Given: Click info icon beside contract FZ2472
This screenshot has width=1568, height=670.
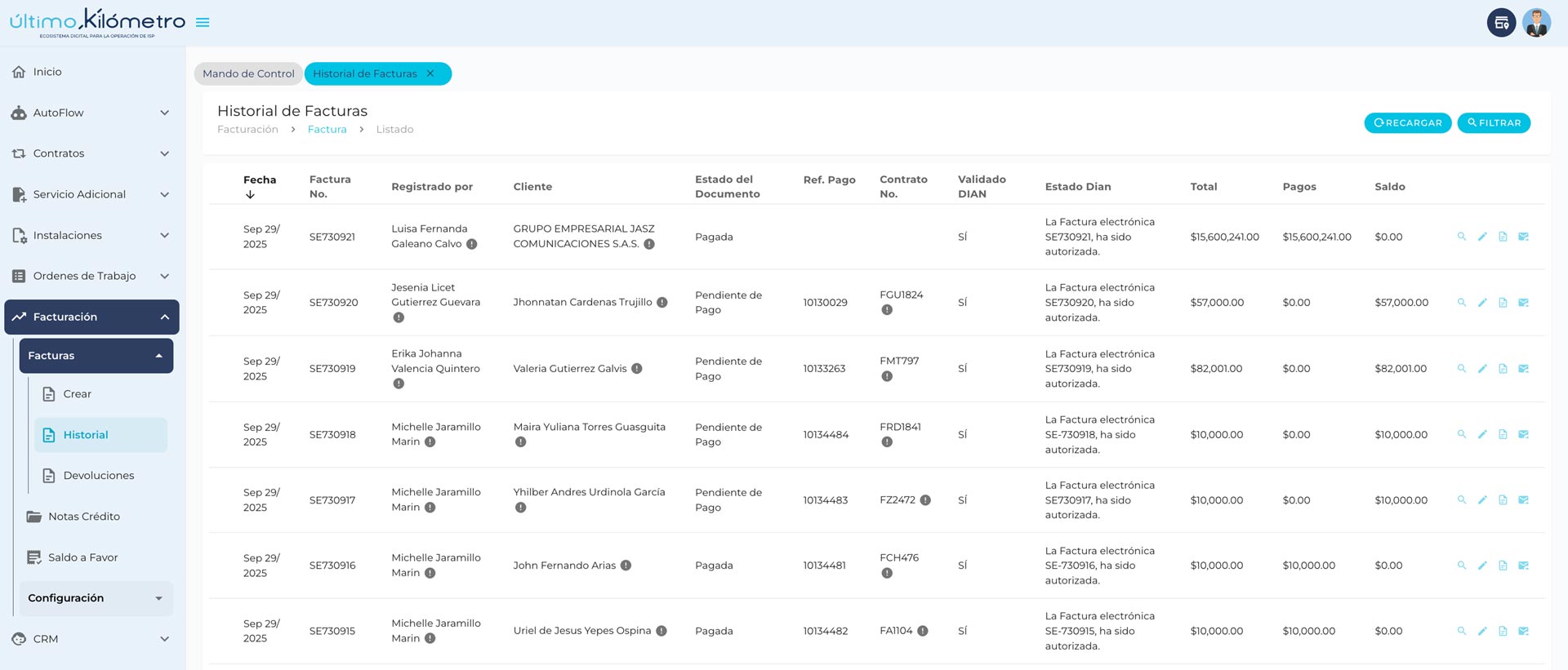Looking at the screenshot, I should [925, 500].
